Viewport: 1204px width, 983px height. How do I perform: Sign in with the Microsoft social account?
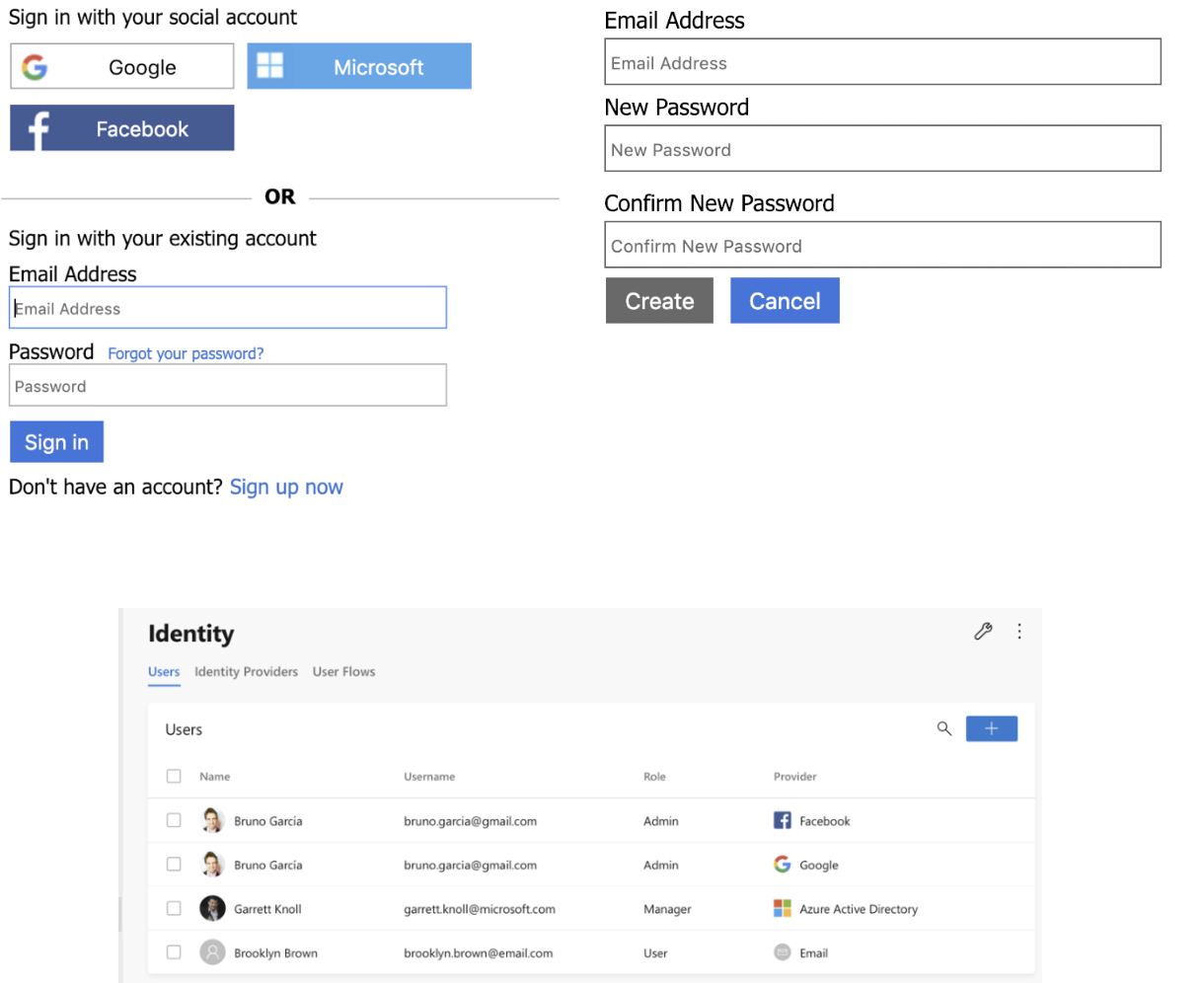[x=358, y=66]
